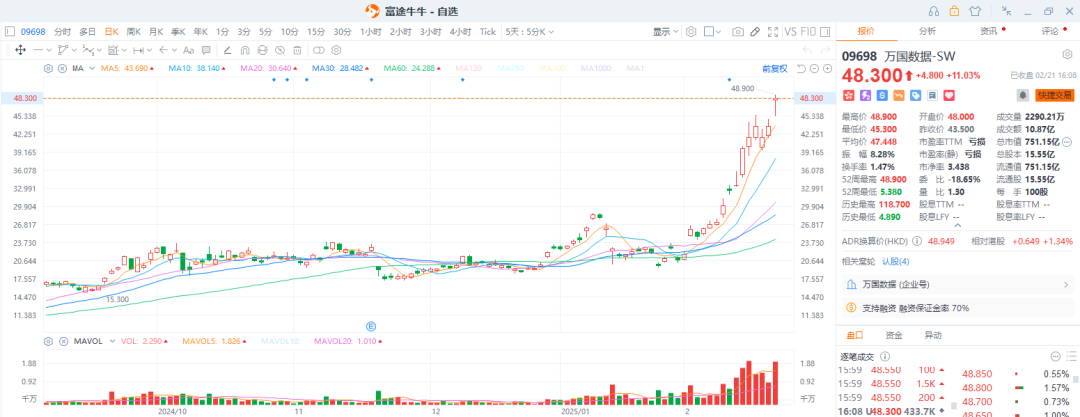This screenshot has width=1080, height=417.
Task: Remove the MAVOL indicator with X icon
Action: pyautogui.click(x=62, y=341)
